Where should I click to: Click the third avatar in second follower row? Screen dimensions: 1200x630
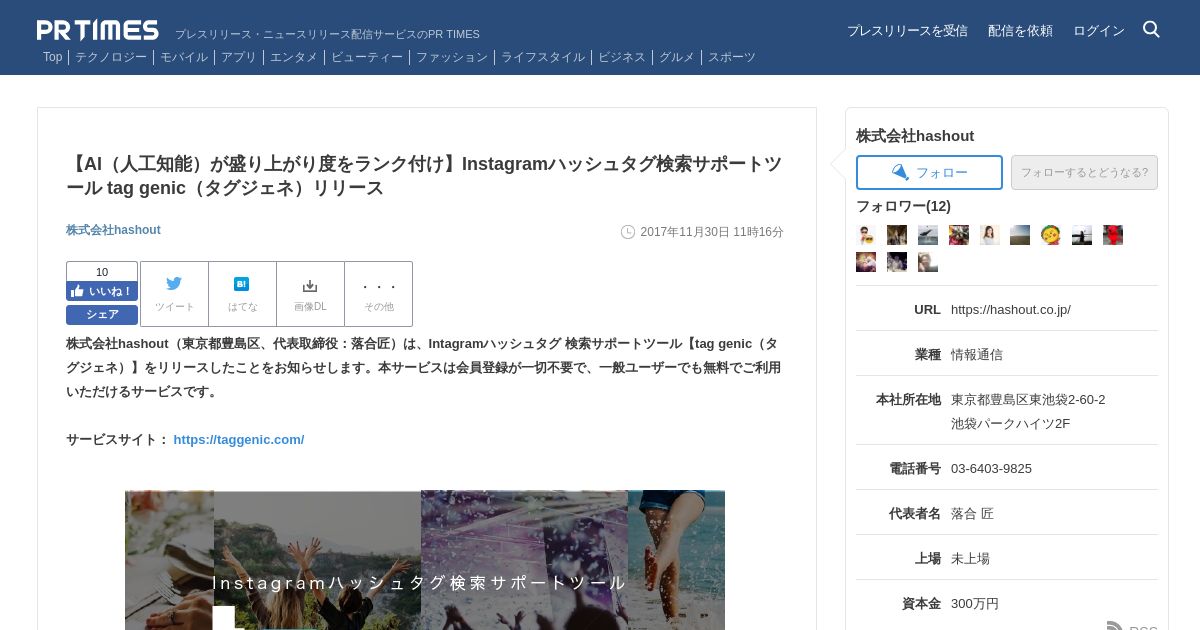[x=928, y=262]
